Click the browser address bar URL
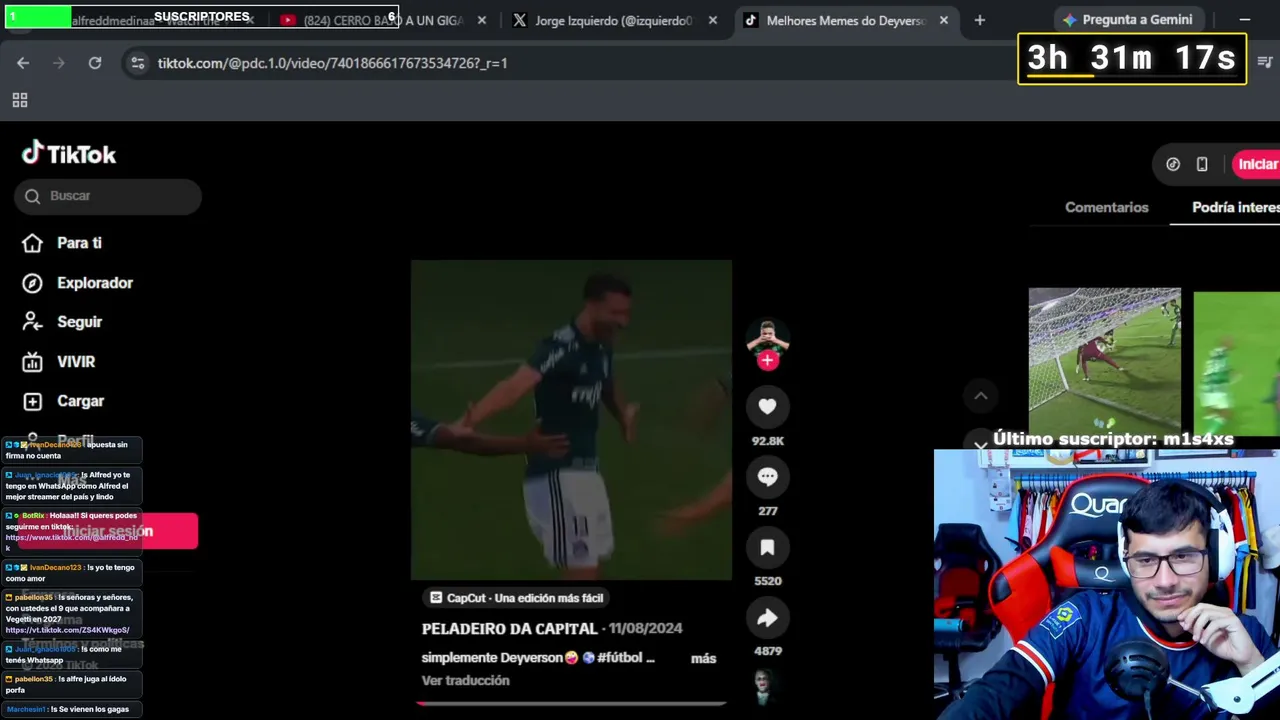1280x720 pixels. (332, 63)
